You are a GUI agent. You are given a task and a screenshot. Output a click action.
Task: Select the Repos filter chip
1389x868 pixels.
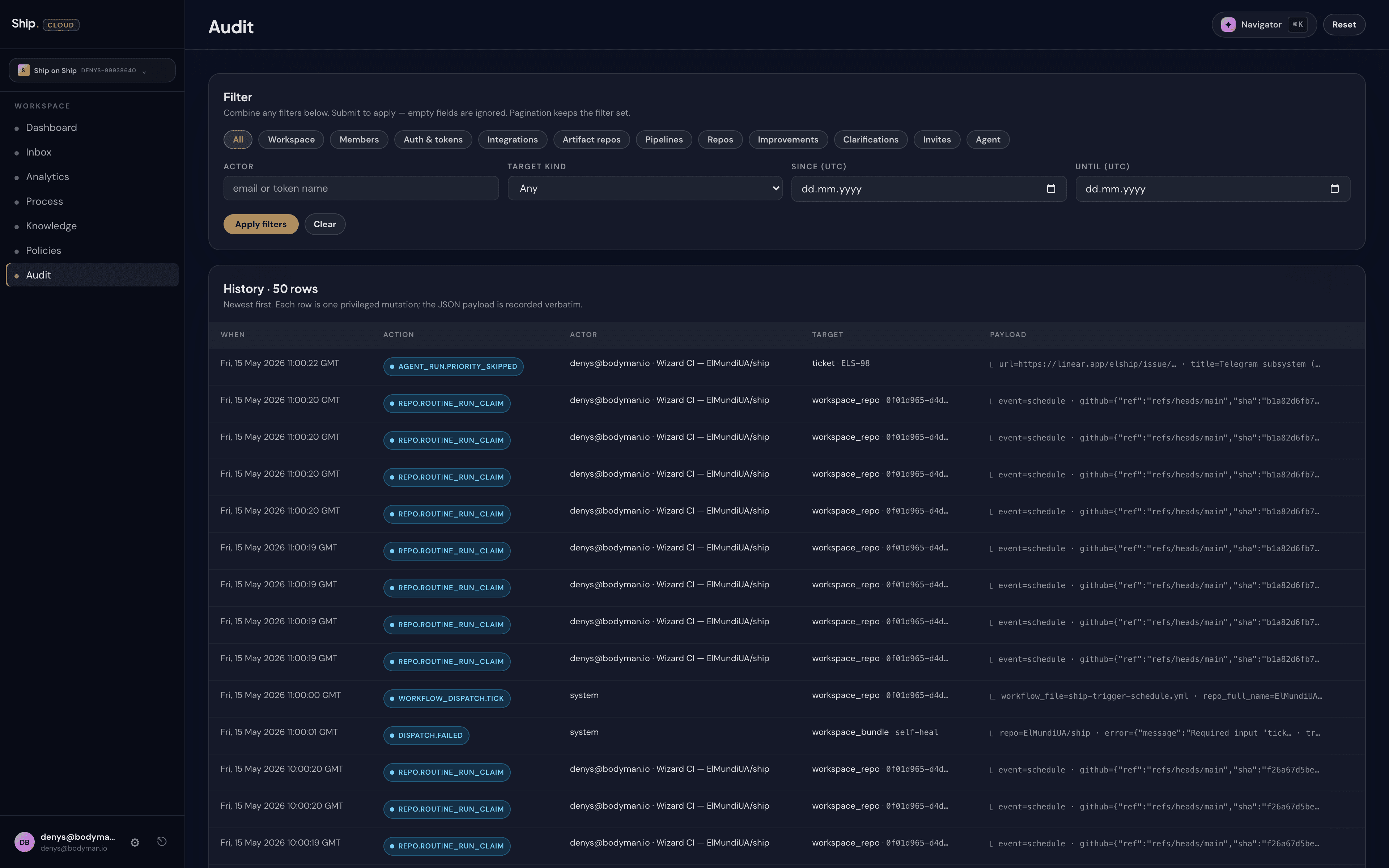coord(720,140)
